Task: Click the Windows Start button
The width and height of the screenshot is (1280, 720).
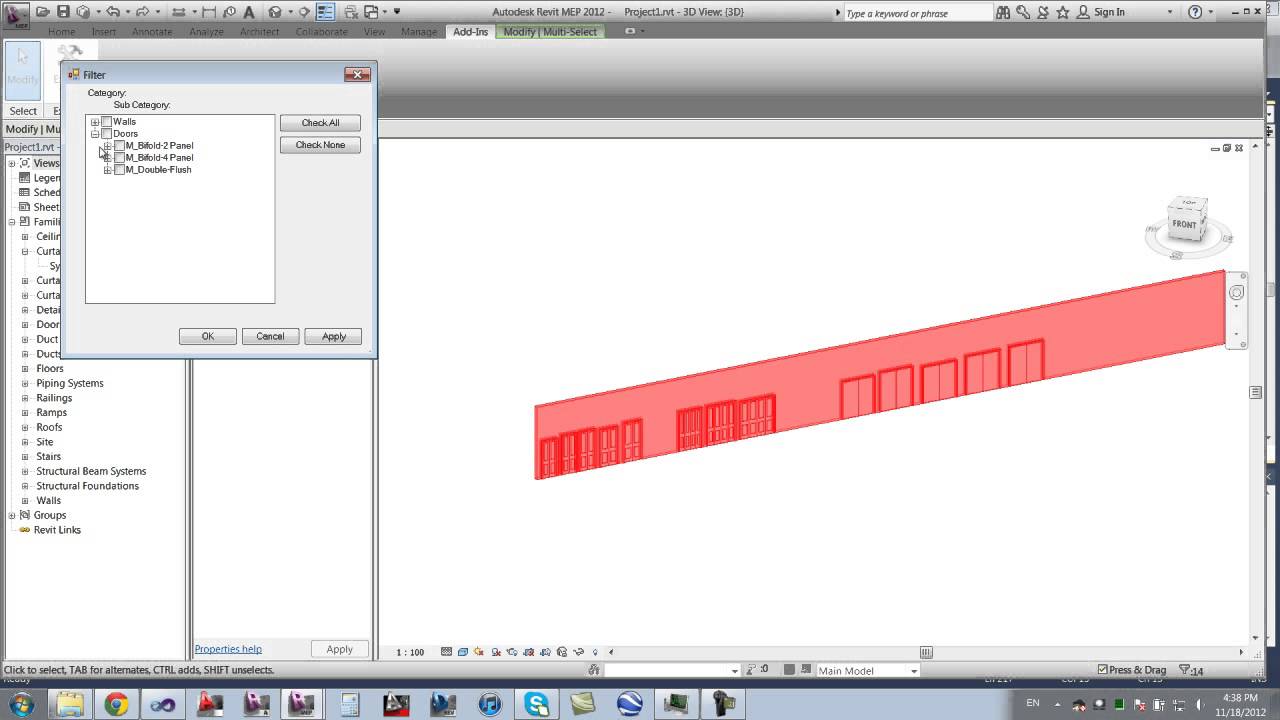Action: click(21, 705)
